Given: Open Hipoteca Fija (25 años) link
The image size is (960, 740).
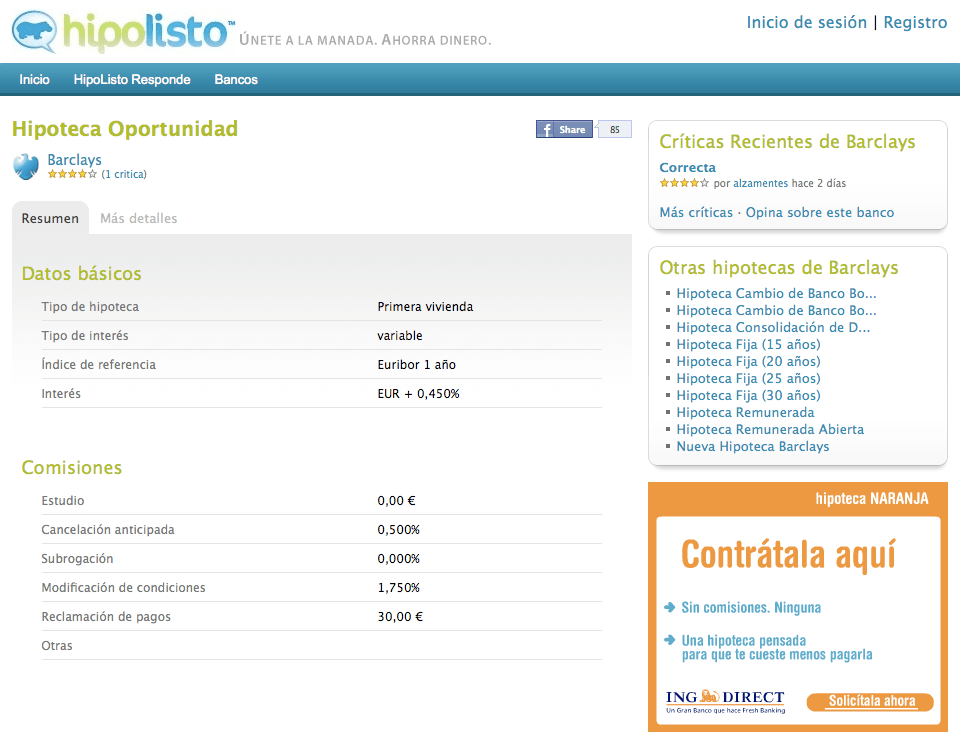Looking at the screenshot, I should point(748,378).
